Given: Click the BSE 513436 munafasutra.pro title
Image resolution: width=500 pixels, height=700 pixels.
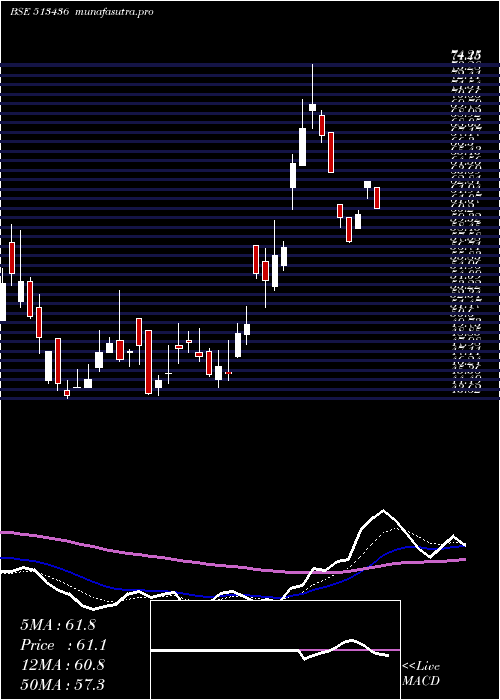Looking at the screenshot, I should click(82, 12).
